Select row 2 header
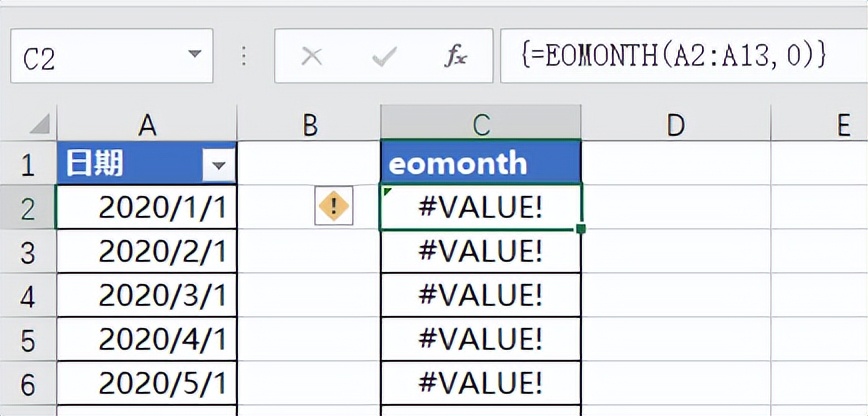The height and width of the screenshot is (416, 868). [x=28, y=207]
